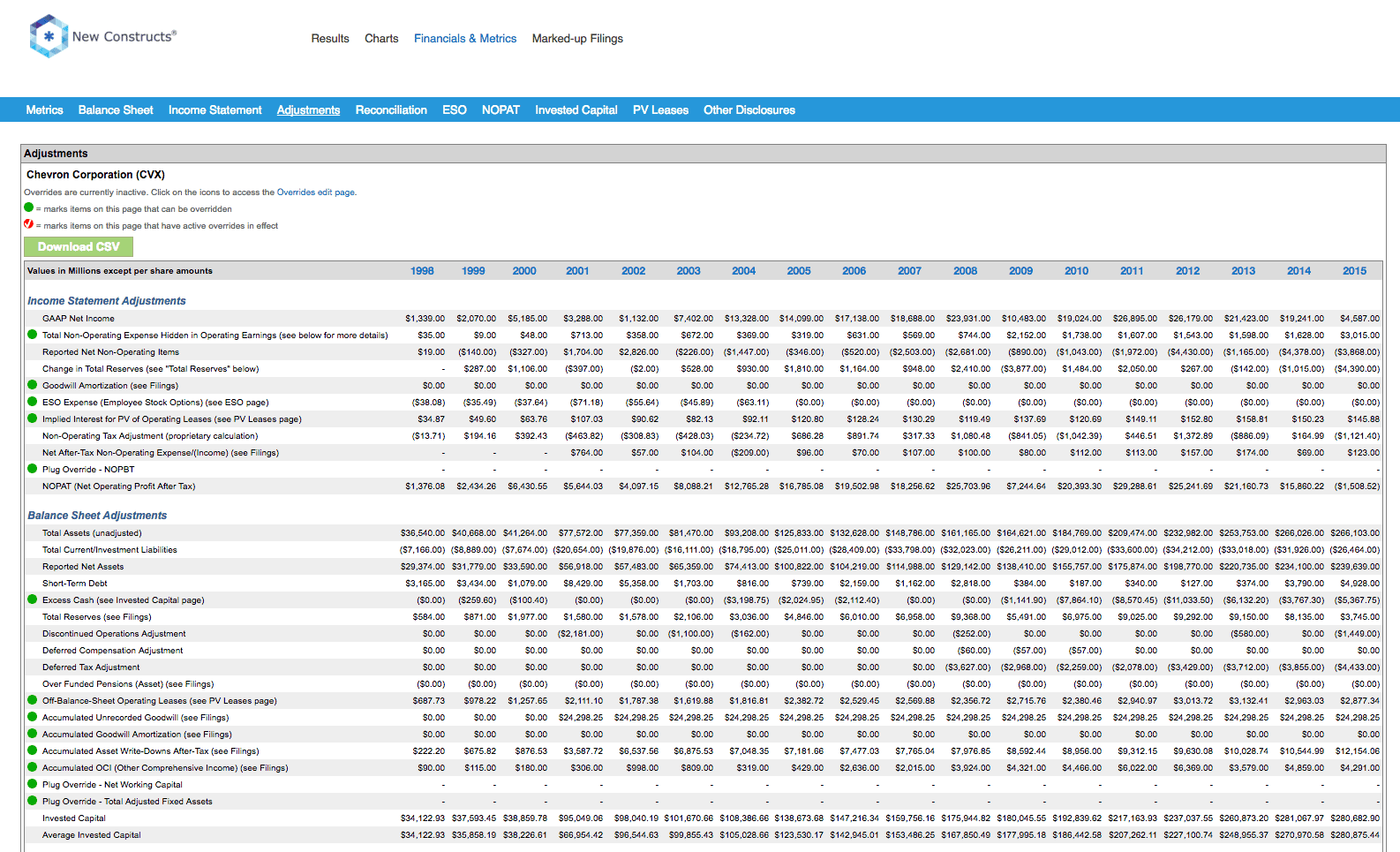
Task: Select the Total Assets (unadjusted) label
Action: 92,533
